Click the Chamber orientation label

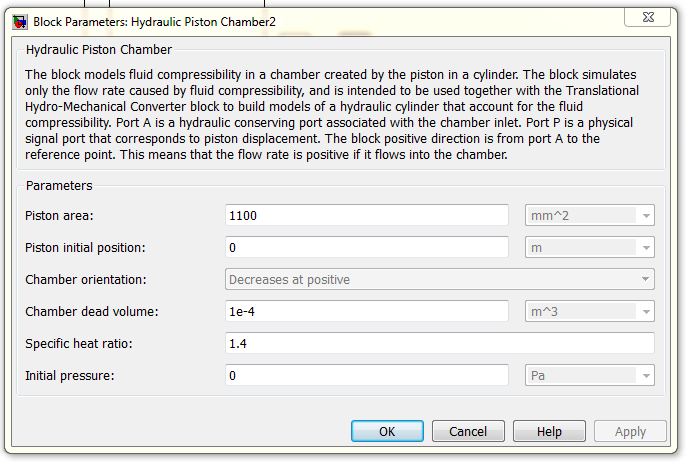[85, 279]
